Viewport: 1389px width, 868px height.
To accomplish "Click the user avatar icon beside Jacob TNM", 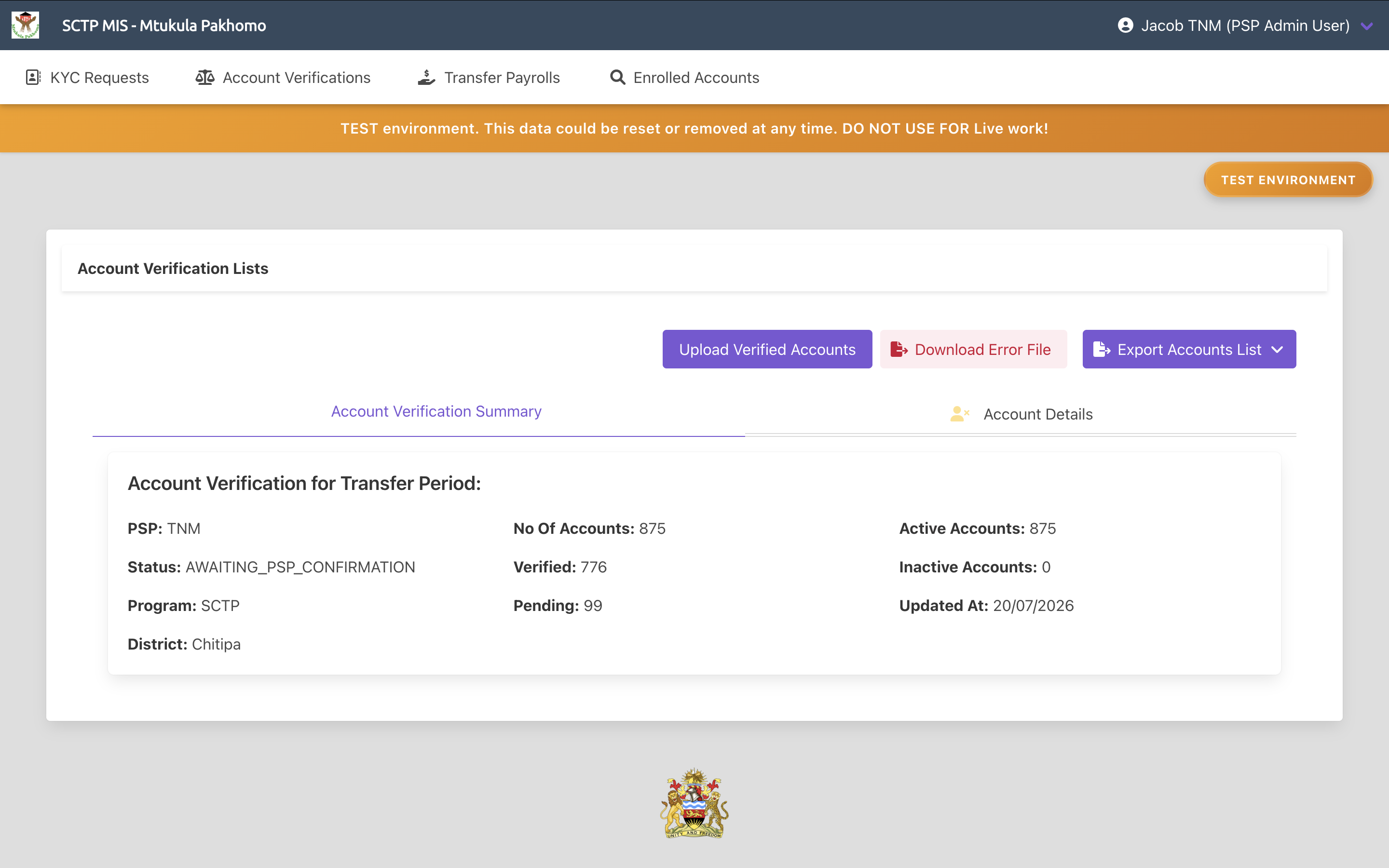I will point(1126,25).
